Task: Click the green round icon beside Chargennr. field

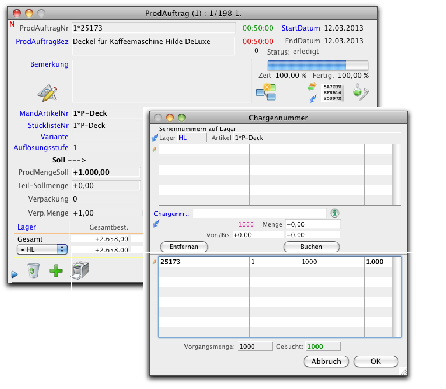Action: click(x=335, y=213)
